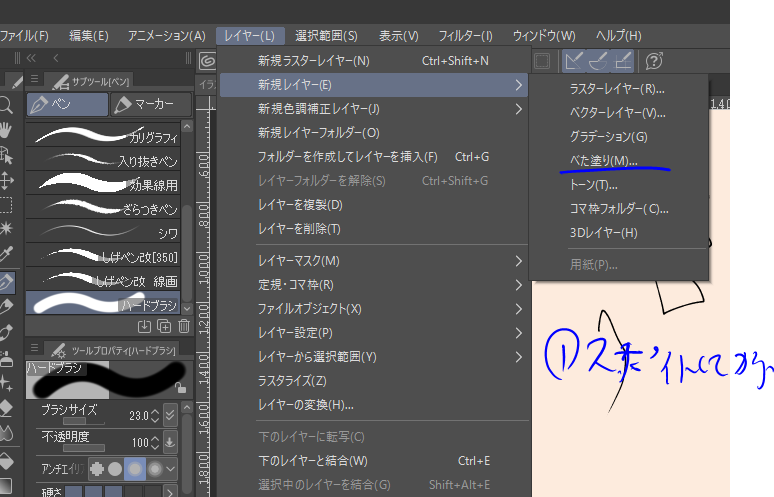Open CLIP STUDIO support help icon
Image resolution: width=774 pixels, height=497 pixels.
pyautogui.click(x=654, y=61)
